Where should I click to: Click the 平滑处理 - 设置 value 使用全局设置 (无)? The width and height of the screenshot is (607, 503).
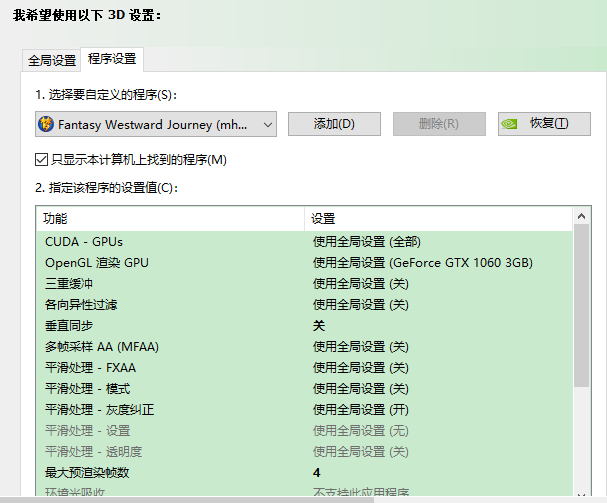[361, 431]
